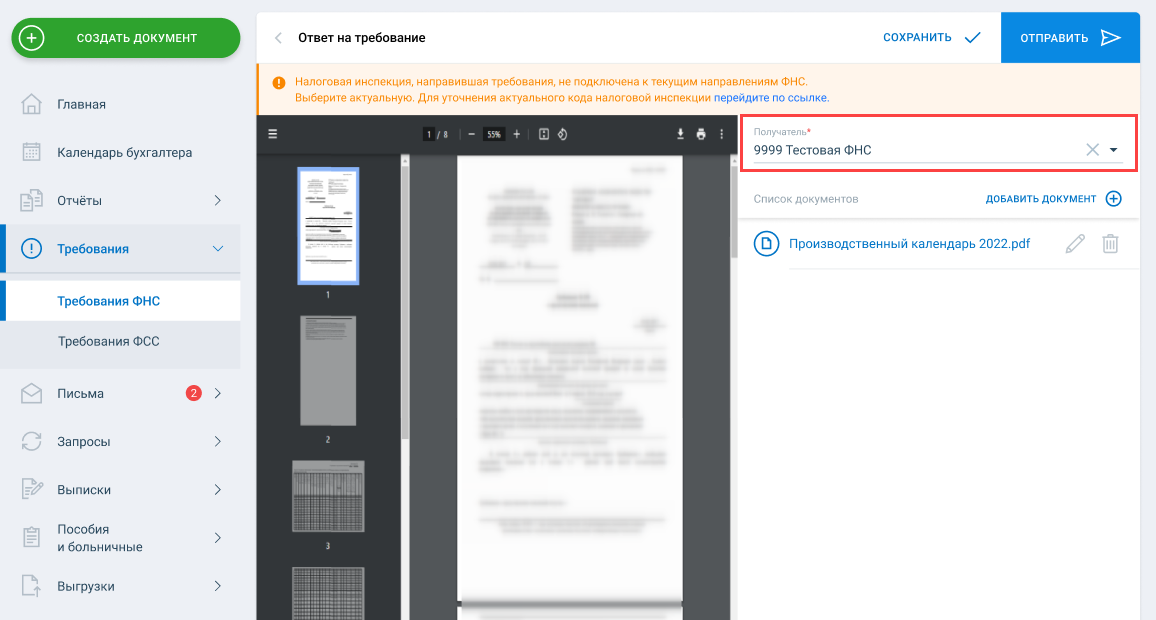Clear the Получатель field value
This screenshot has width=1156, height=620.
tap(1092, 150)
